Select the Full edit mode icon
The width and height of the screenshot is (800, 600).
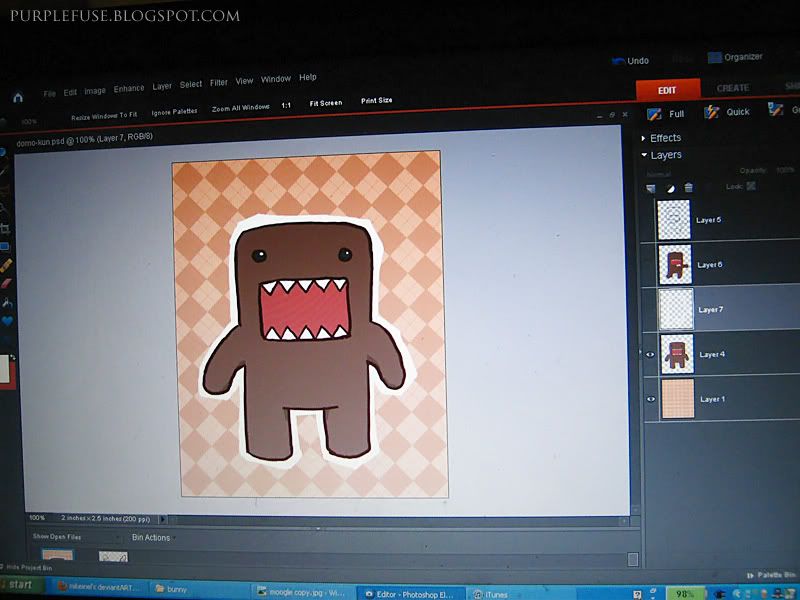[x=655, y=114]
